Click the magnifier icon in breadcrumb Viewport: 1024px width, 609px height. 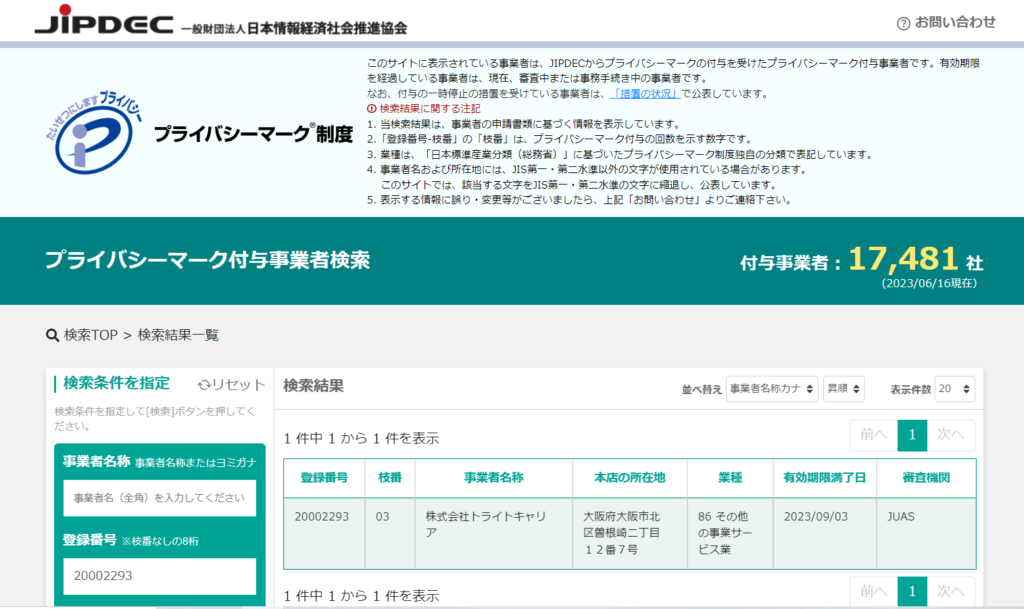(x=52, y=335)
